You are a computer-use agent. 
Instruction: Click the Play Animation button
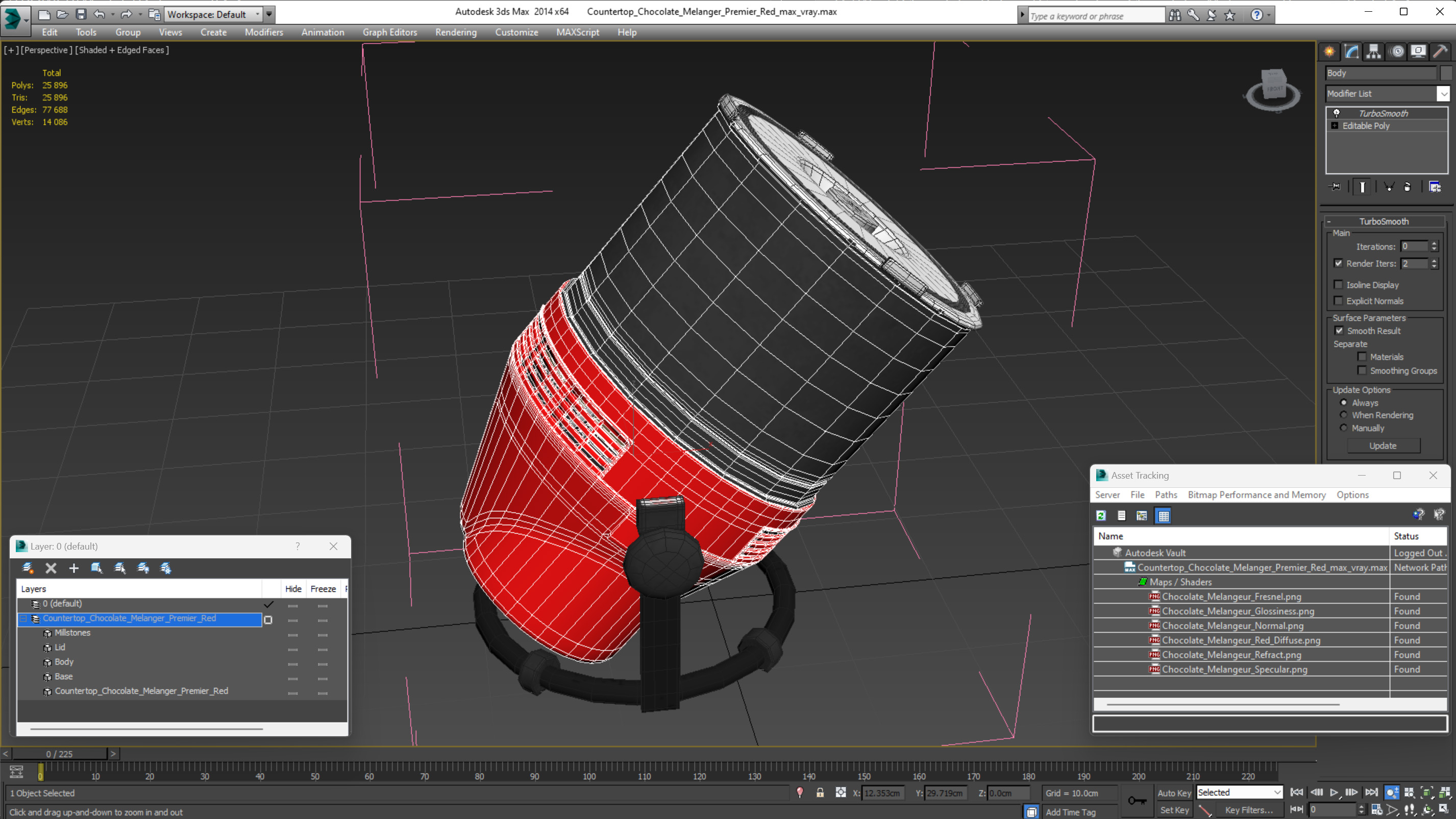pos(1335,792)
